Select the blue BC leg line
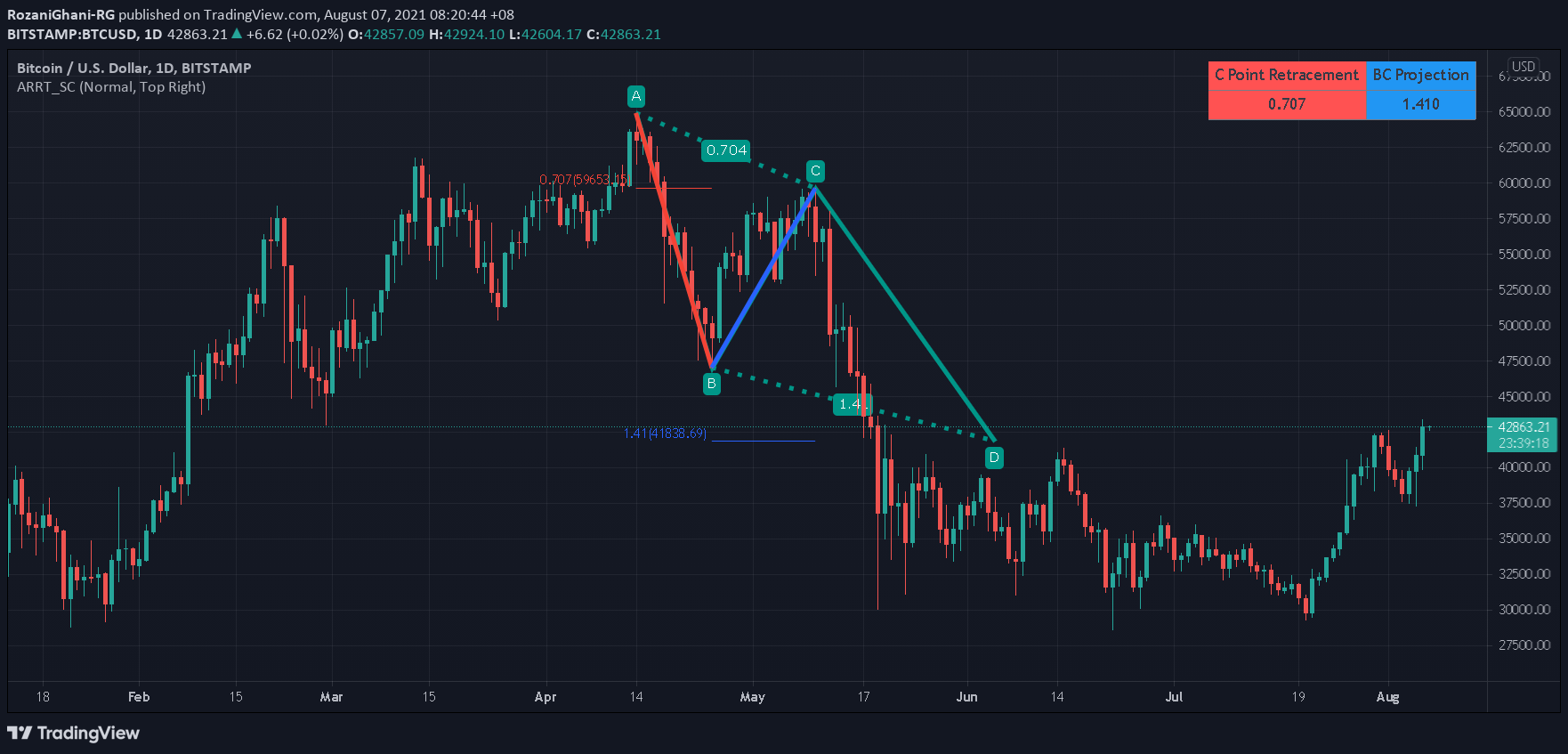This screenshot has height=754, width=1568. (x=764, y=277)
